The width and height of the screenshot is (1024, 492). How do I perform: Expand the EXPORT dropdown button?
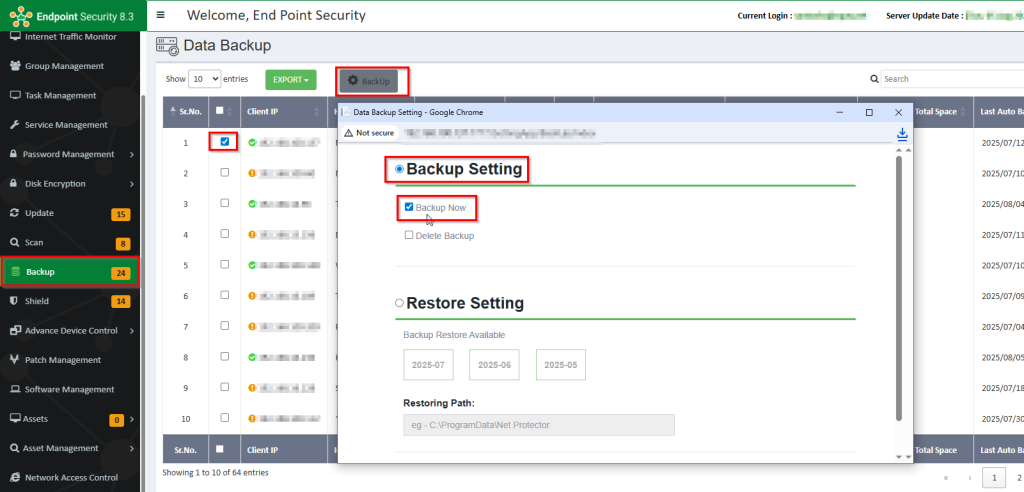pyautogui.click(x=290, y=79)
